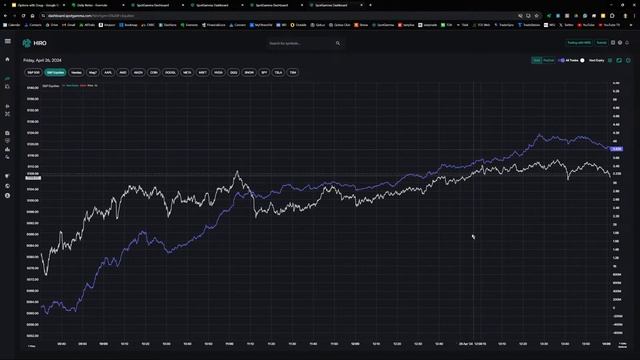
Task: Choose the QQQ symbol chip
Action: pos(233,73)
